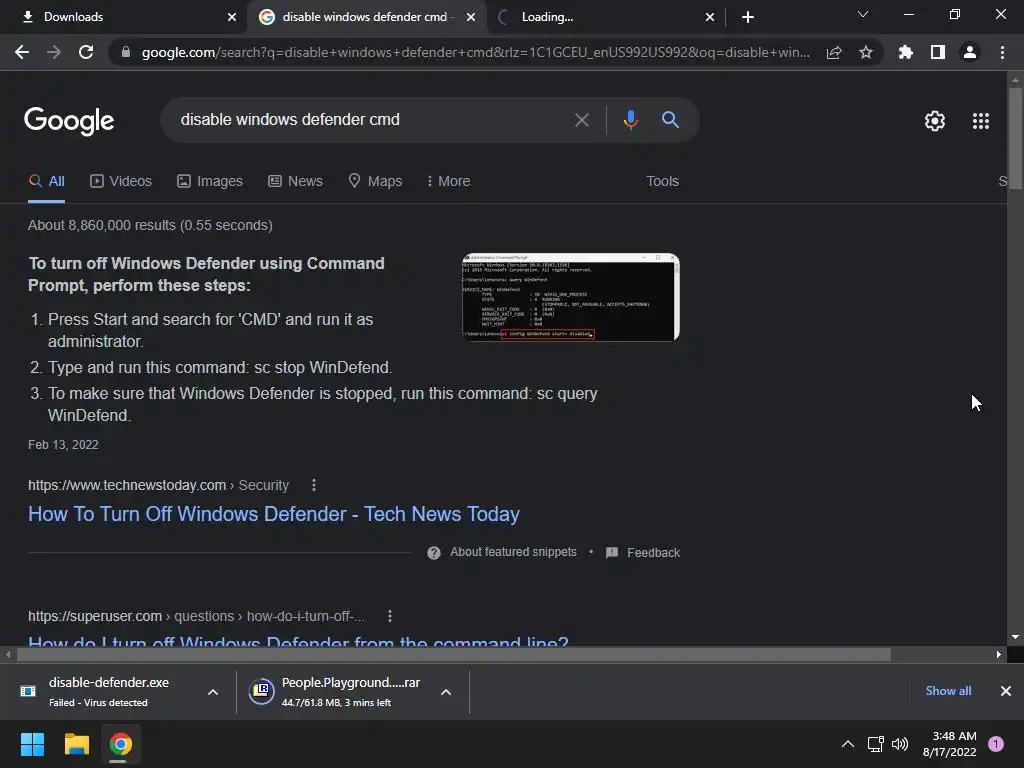Share this page icon in address bar
This screenshot has height=768, width=1024.
click(834, 52)
